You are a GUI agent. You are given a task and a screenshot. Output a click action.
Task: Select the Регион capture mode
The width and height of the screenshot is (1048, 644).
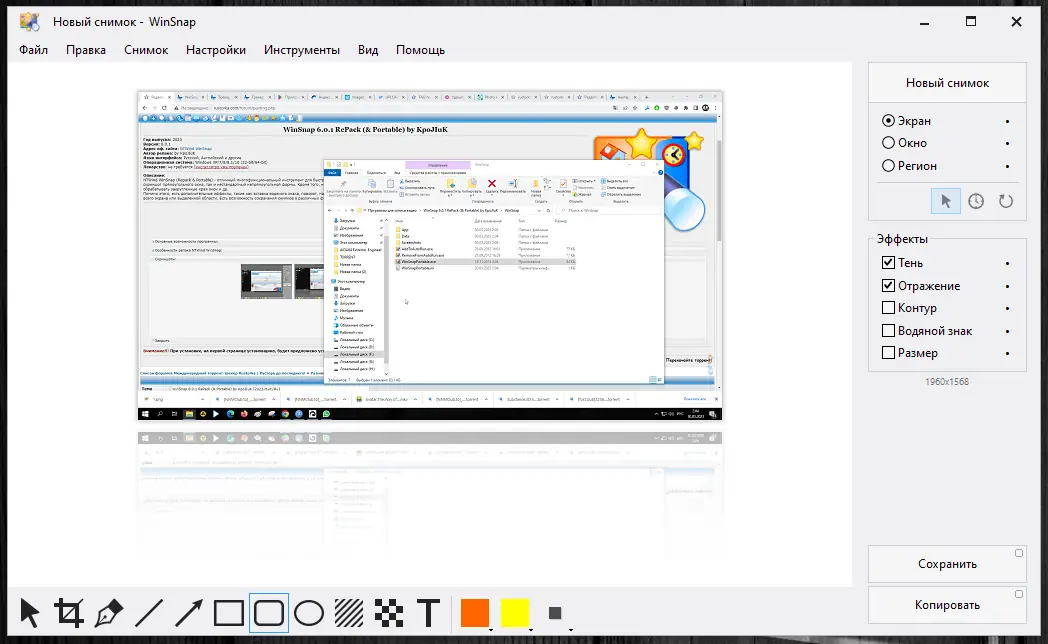tap(909, 166)
